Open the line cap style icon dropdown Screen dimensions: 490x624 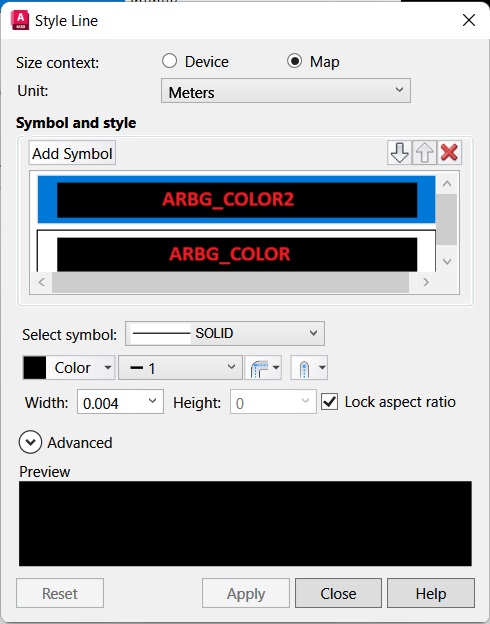(309, 368)
